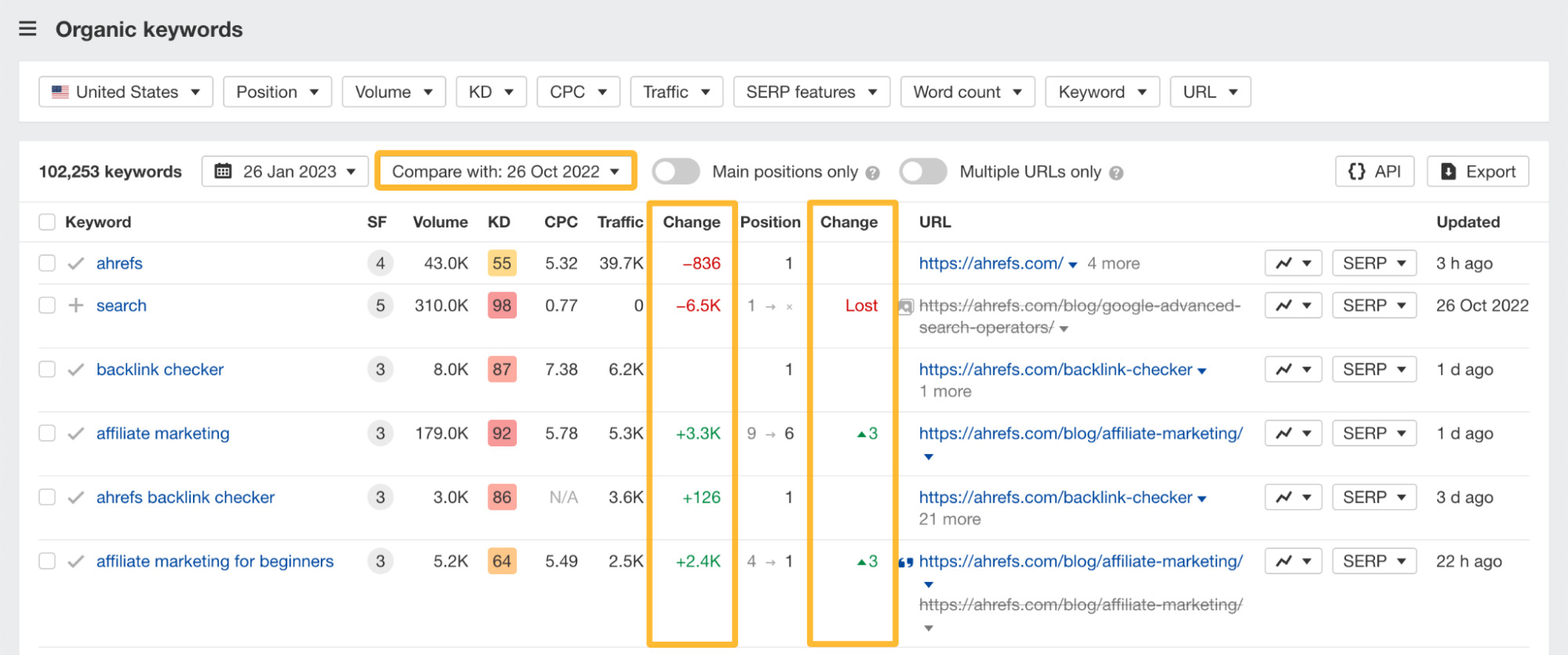Click the help icon beside Main positions only
Viewport: 1568px width, 655px height.
[x=872, y=173]
